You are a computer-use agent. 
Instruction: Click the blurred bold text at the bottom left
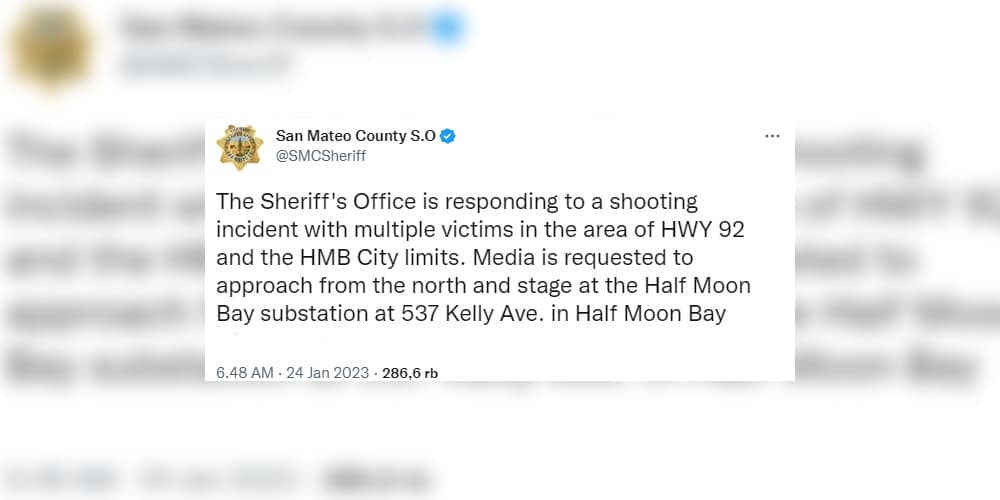coord(376,478)
